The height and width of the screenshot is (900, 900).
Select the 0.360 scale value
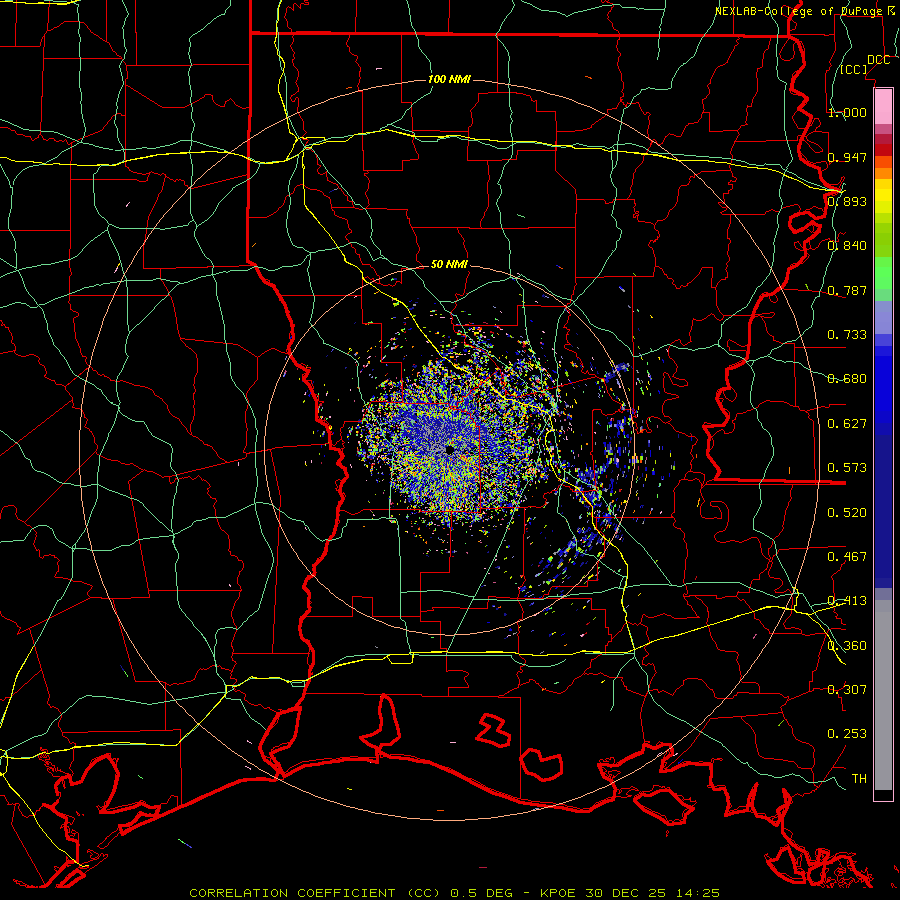point(847,645)
